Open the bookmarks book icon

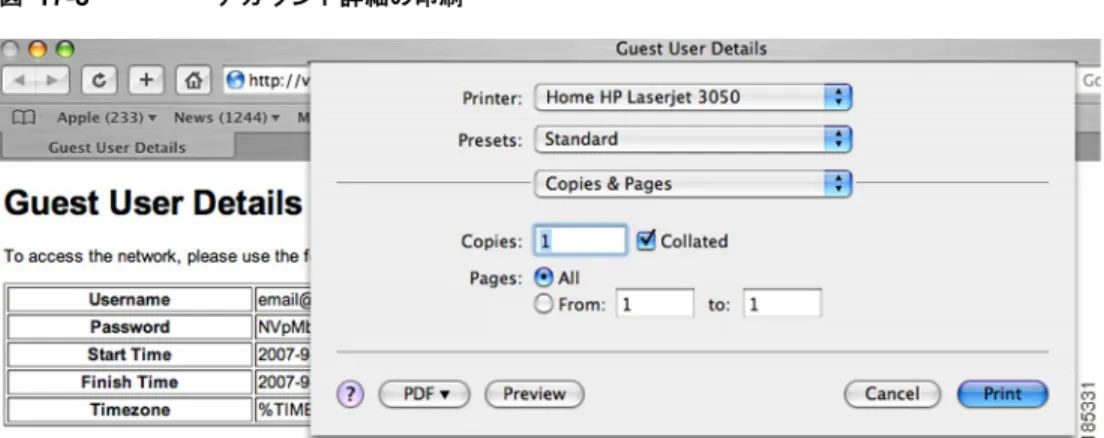point(25,118)
